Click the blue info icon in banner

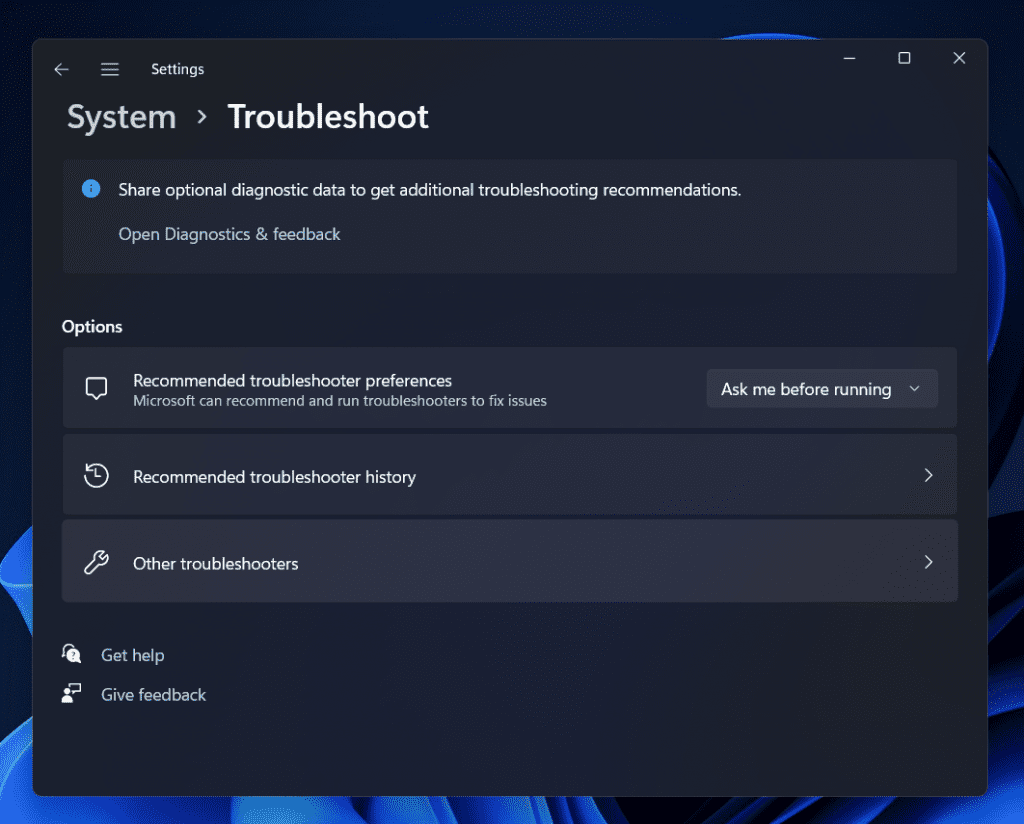(91, 189)
